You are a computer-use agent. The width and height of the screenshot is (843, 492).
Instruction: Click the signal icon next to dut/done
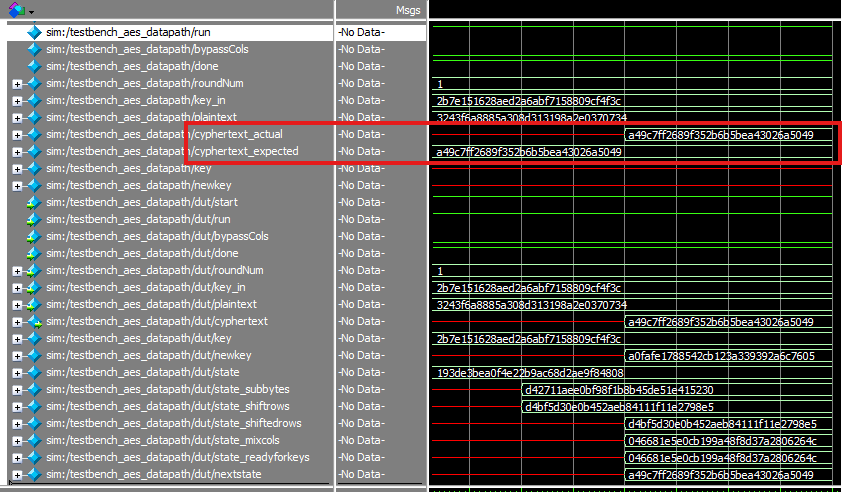35,253
